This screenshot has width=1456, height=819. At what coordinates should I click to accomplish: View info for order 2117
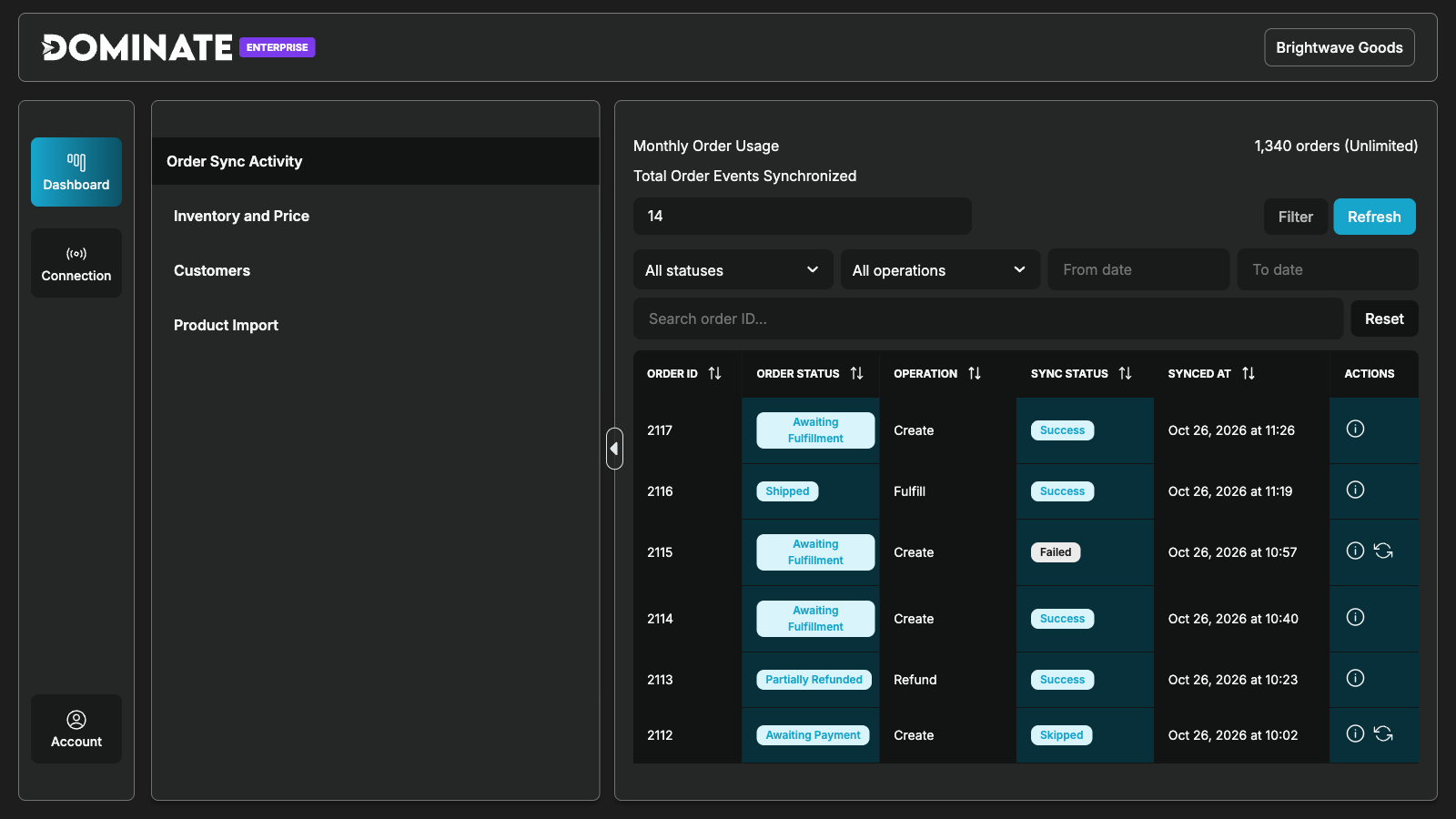(x=1355, y=429)
